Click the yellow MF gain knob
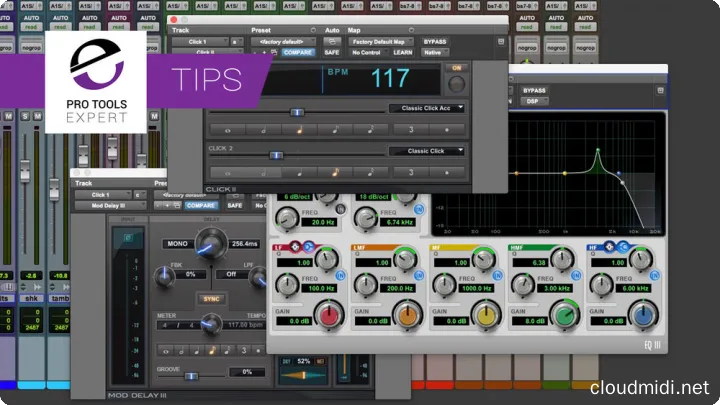Viewport: 720px width, 405px height. pyautogui.click(x=485, y=317)
